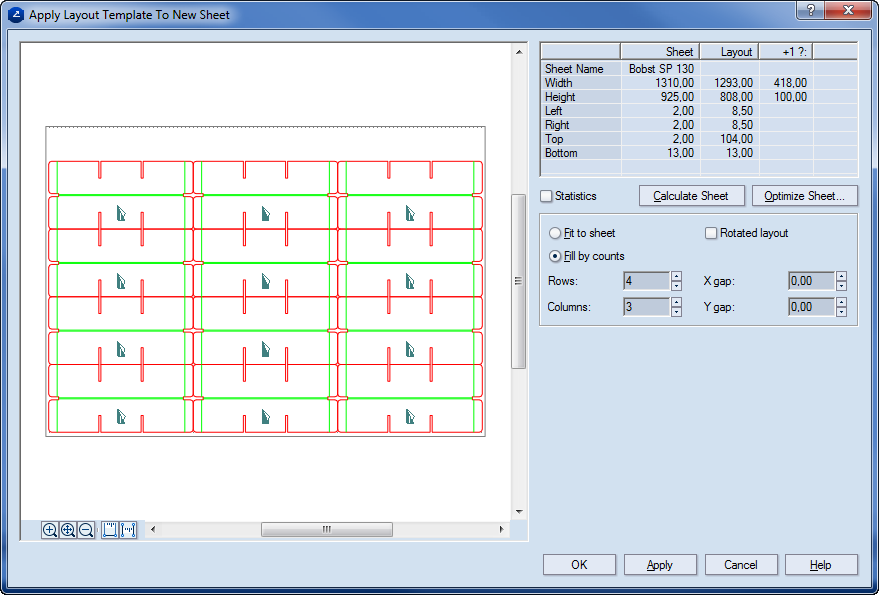Click the Layout column header
The height and width of the screenshot is (595, 879).
point(736,52)
